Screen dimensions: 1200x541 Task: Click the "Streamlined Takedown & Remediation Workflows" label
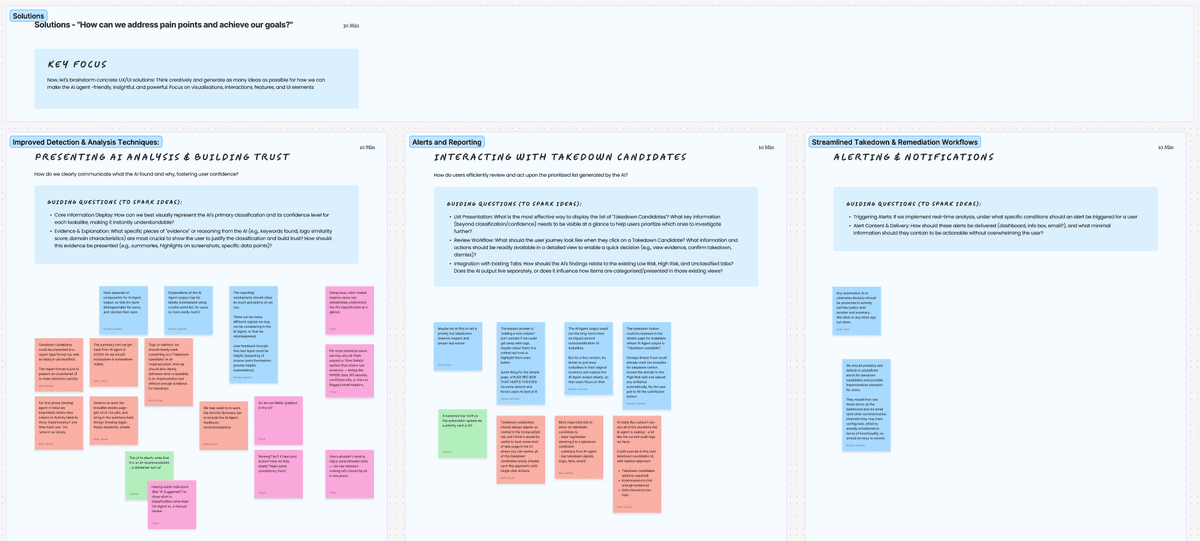click(x=894, y=142)
